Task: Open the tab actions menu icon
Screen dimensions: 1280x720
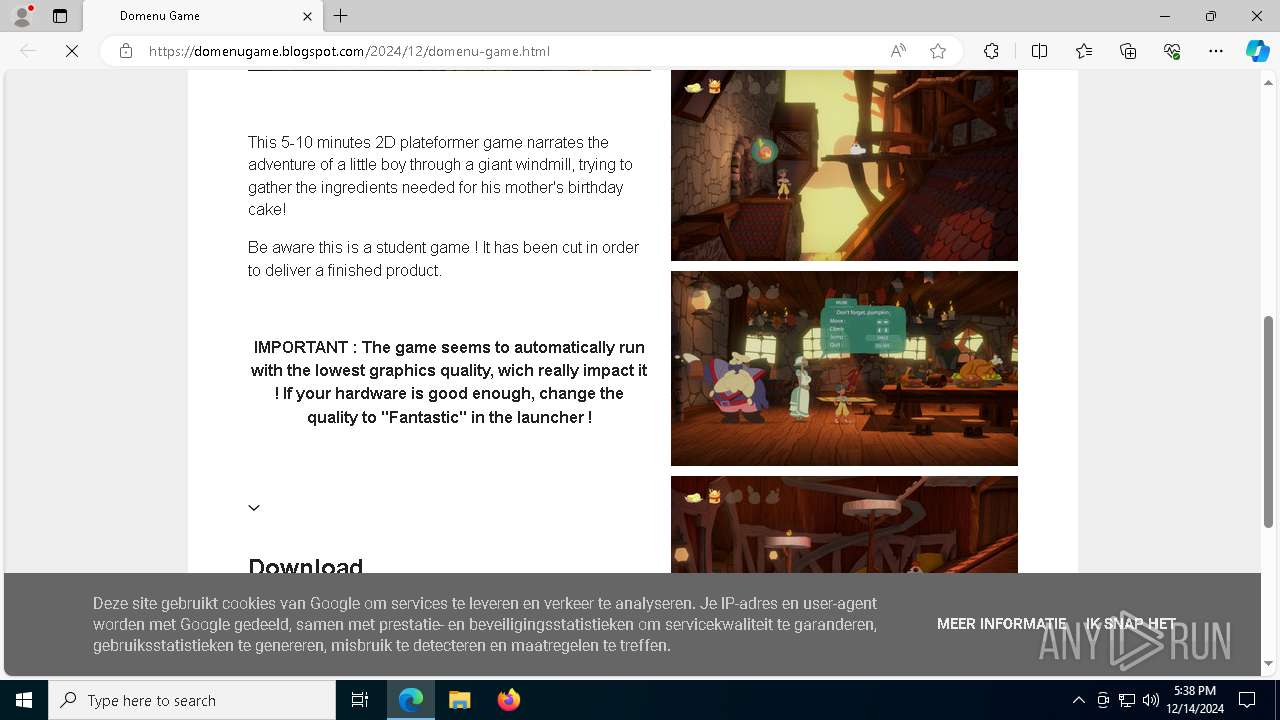Action: click(60, 16)
